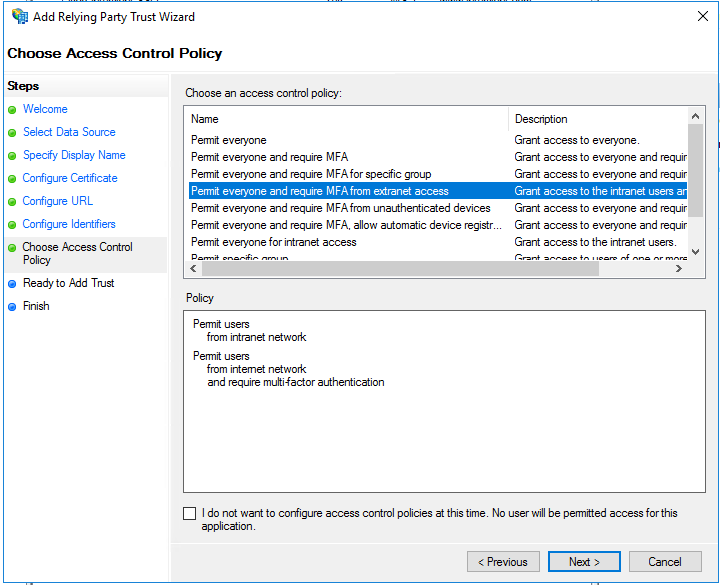
Task: Click the Description column header
Action: (598, 119)
